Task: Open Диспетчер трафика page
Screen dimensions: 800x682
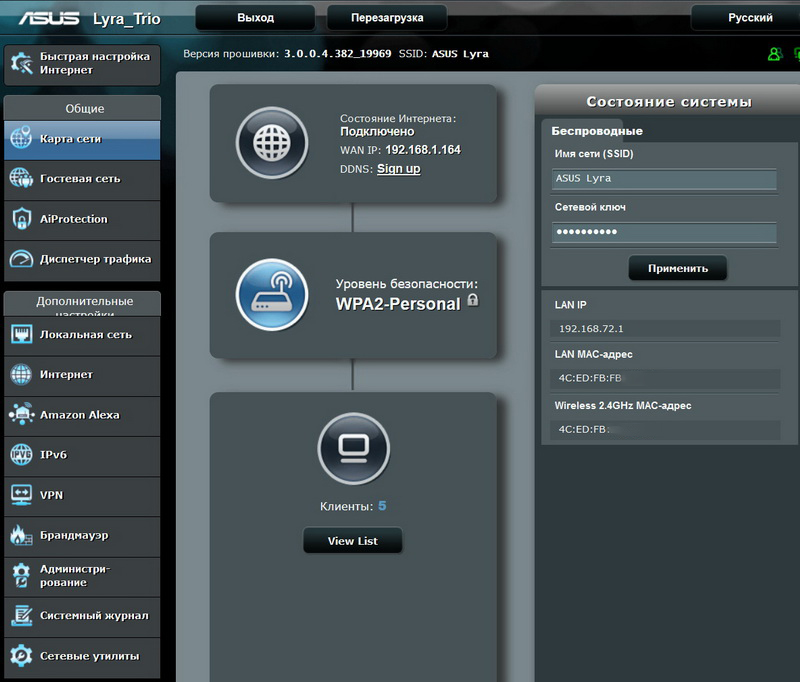Action: [81, 259]
